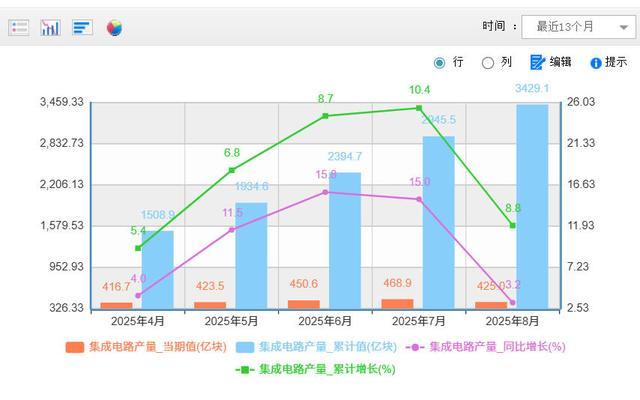Click the 2025年6月 purple line data point
640x400 pixels.
click(x=325, y=192)
